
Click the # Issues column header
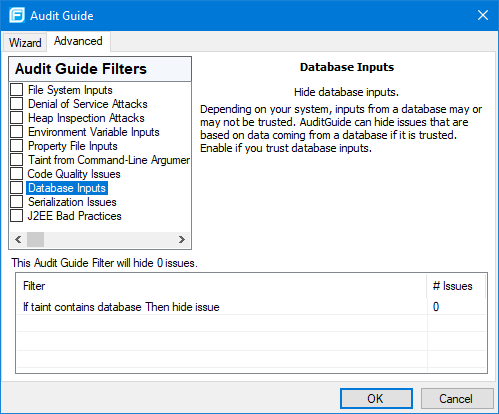click(456, 286)
